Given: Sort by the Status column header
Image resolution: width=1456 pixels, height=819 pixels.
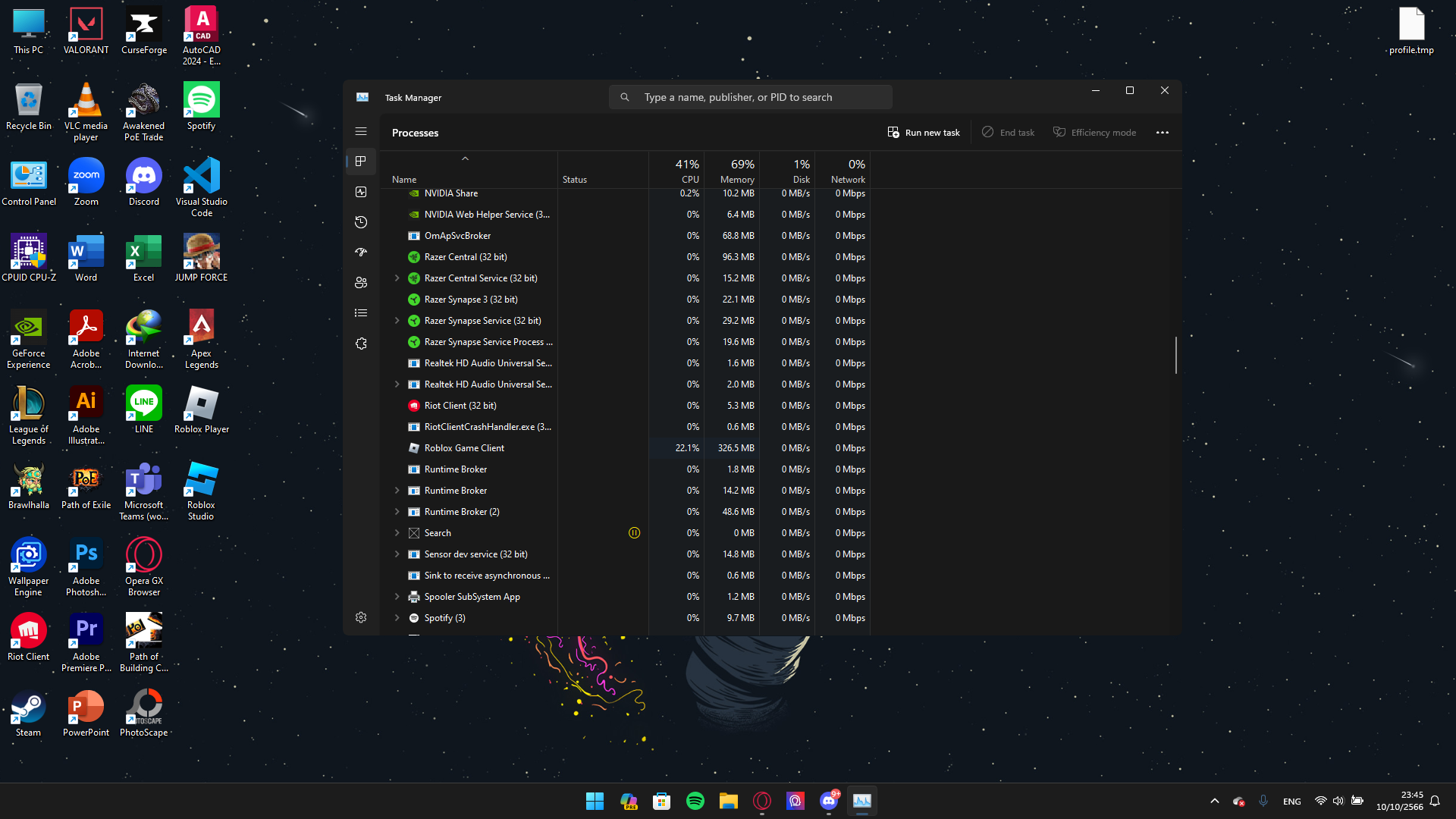Looking at the screenshot, I should (x=603, y=171).
